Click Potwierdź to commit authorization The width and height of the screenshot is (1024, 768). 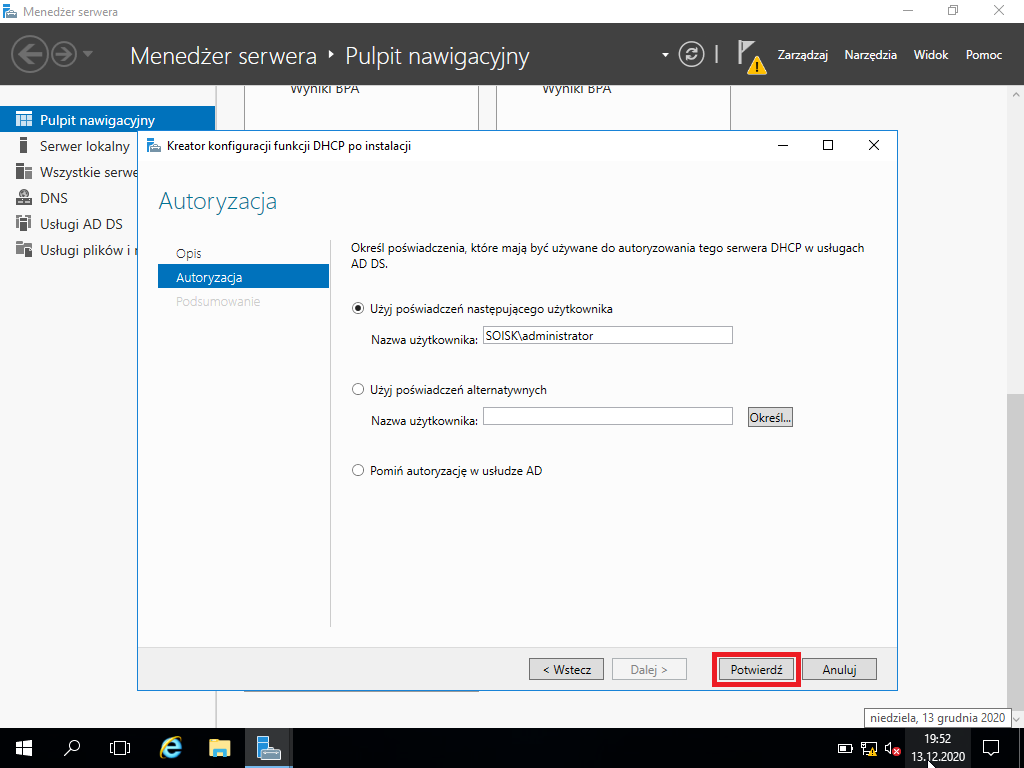[x=756, y=669]
